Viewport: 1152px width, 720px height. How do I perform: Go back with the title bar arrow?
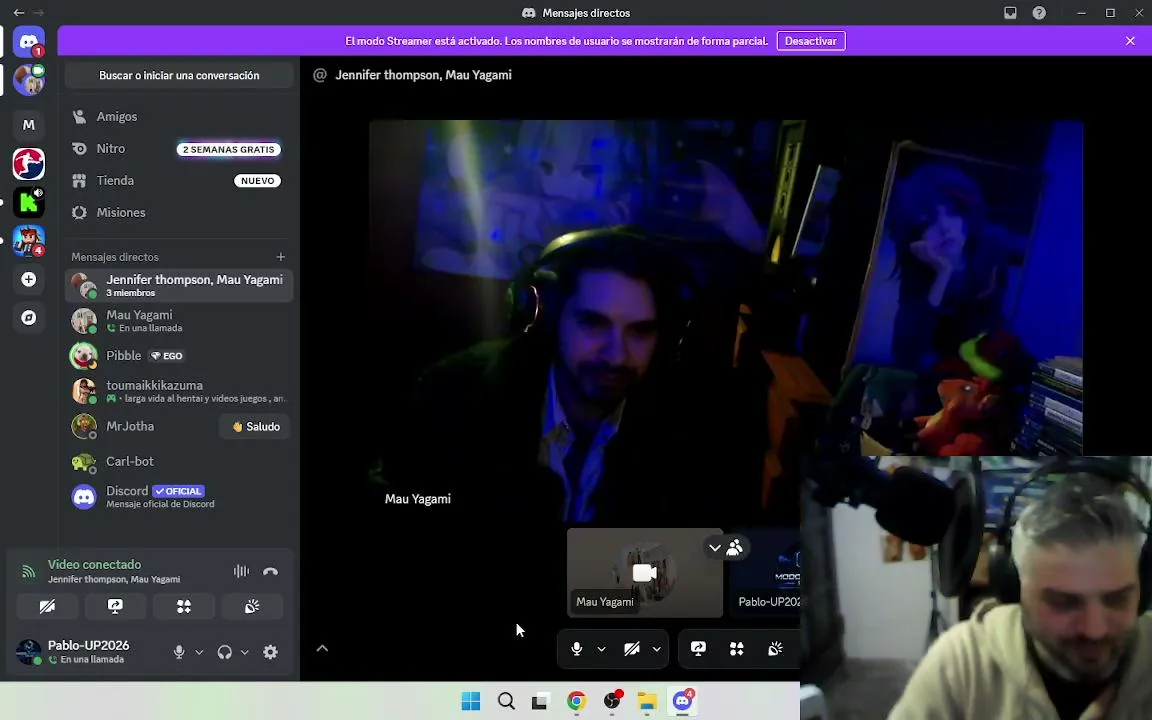tap(19, 12)
